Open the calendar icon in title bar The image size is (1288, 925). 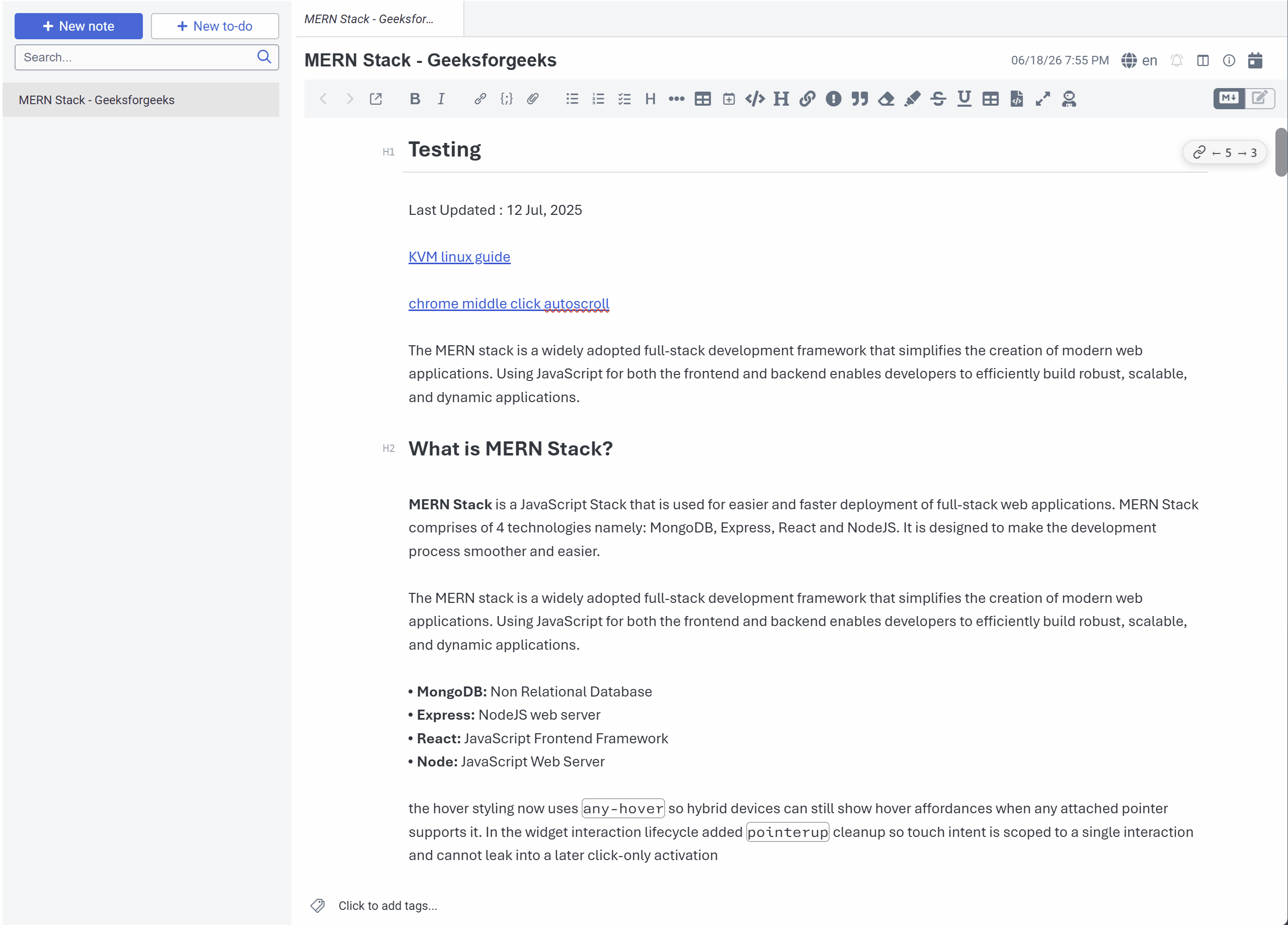click(1255, 60)
